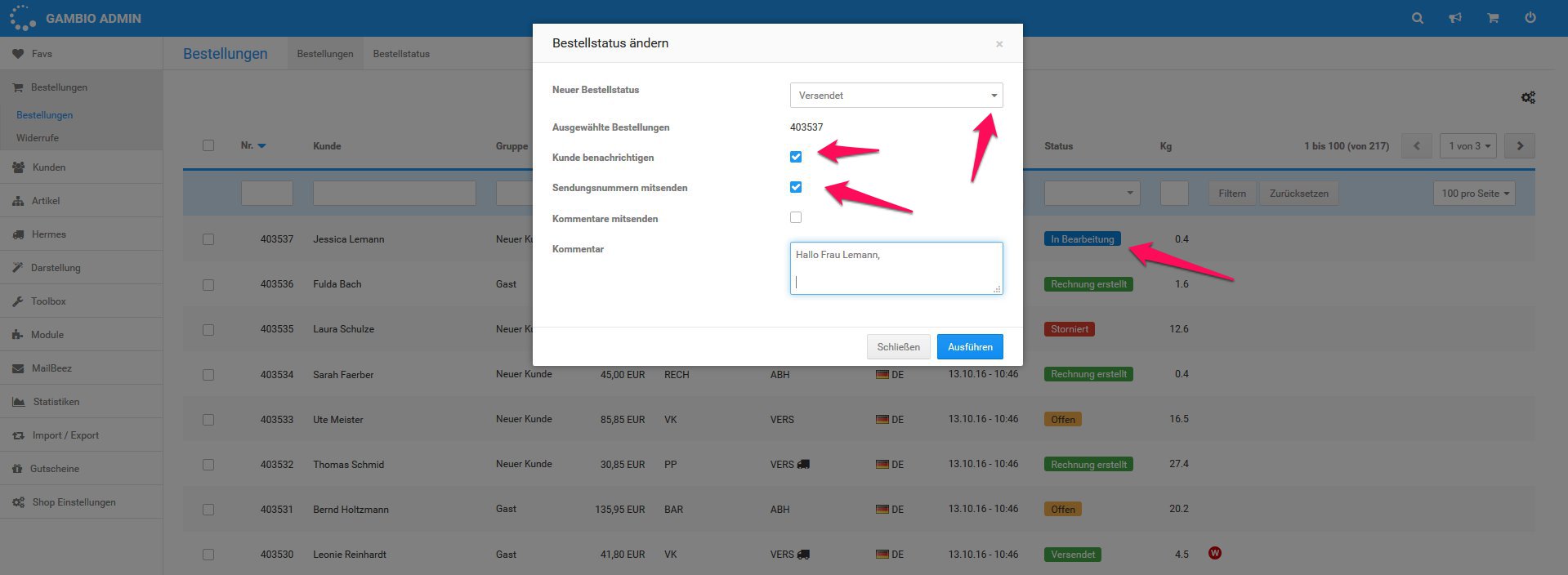Viewport: 1568px width, 575px height.
Task: Enable Kommentare mitsenden checkbox
Action: click(x=796, y=217)
